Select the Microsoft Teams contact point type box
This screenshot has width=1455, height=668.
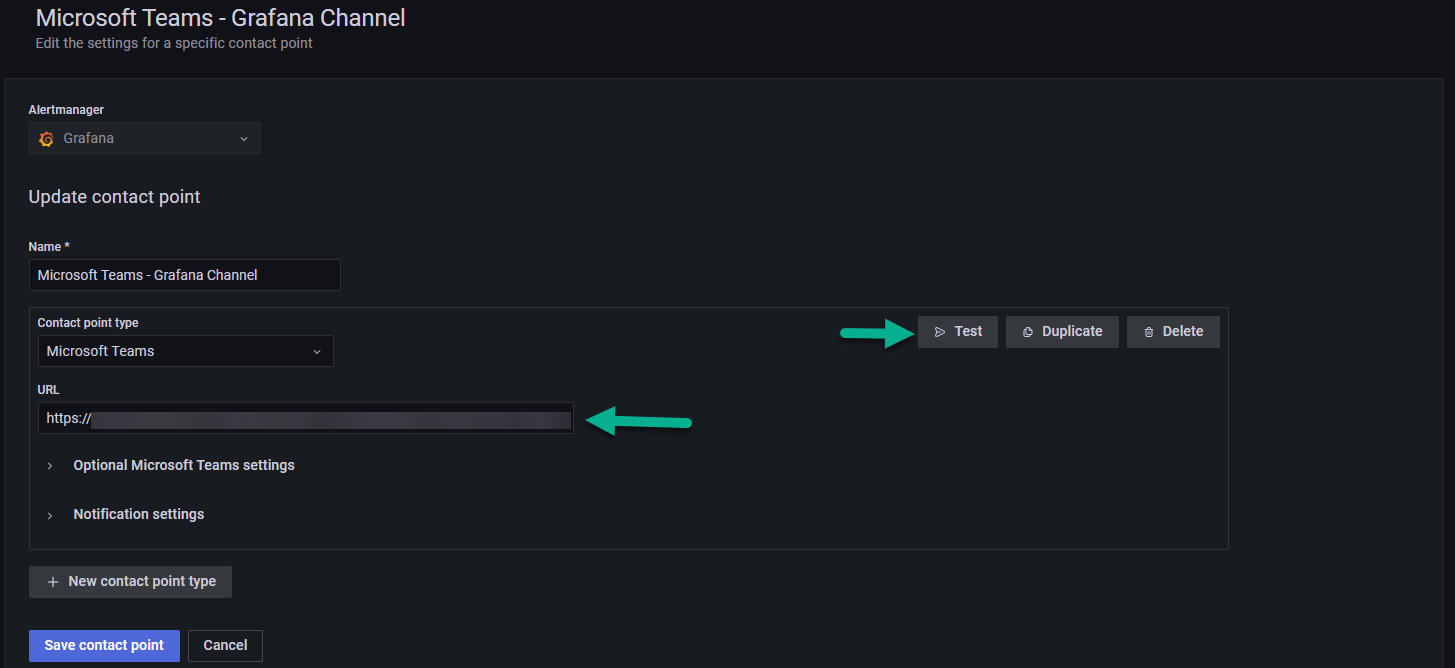point(186,351)
